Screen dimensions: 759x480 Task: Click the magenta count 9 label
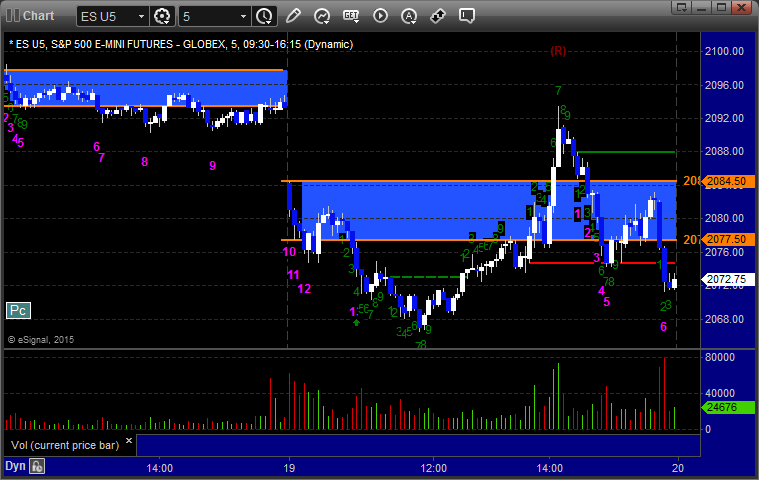click(x=213, y=166)
